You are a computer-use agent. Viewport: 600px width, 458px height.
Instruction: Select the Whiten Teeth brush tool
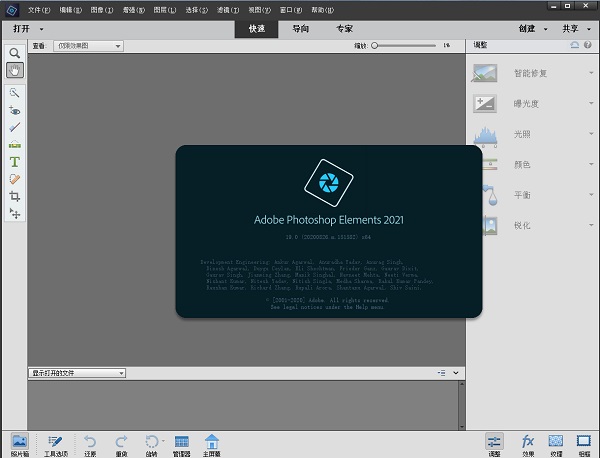point(15,127)
